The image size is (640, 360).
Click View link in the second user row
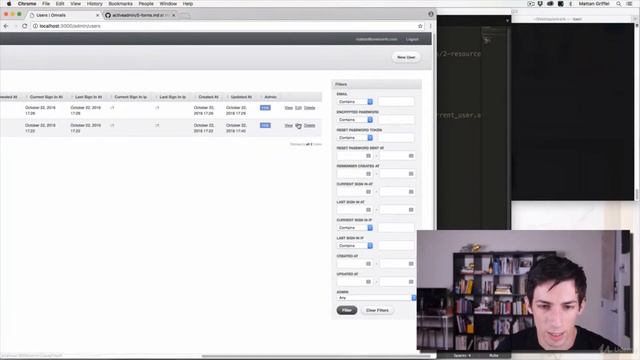click(289, 125)
